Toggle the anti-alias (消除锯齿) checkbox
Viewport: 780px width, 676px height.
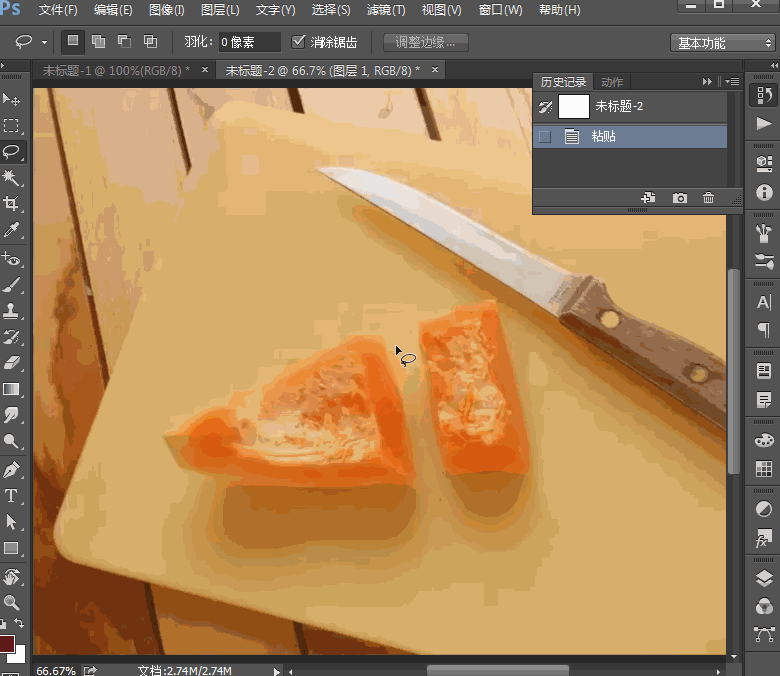click(298, 42)
